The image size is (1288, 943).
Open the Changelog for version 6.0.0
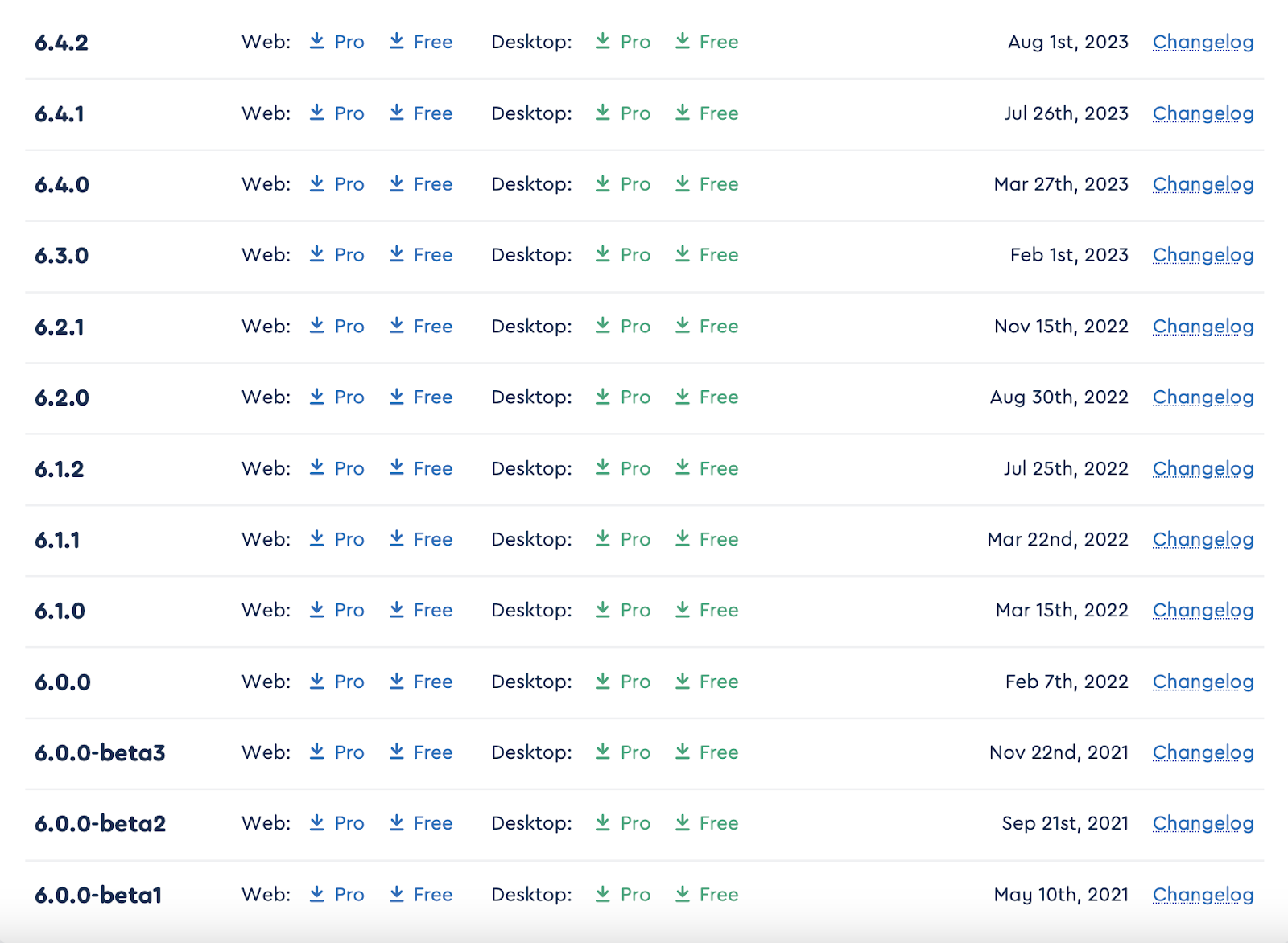pos(1203,682)
